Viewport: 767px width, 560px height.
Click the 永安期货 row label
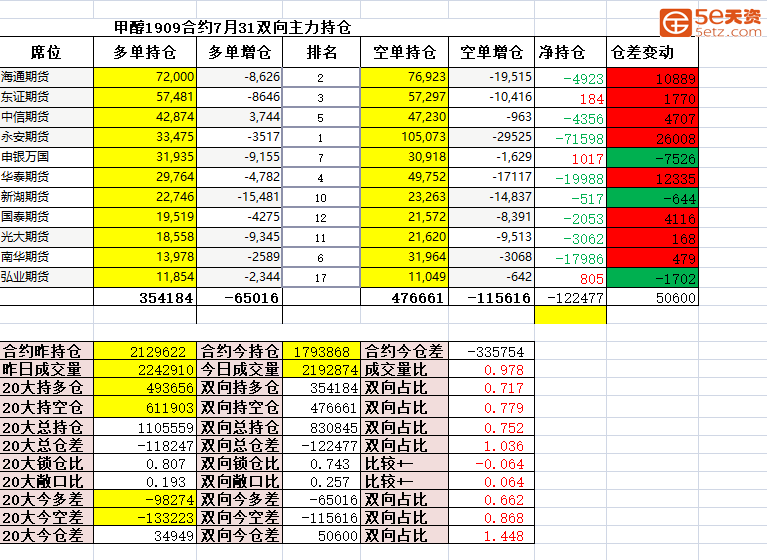click(x=46, y=137)
